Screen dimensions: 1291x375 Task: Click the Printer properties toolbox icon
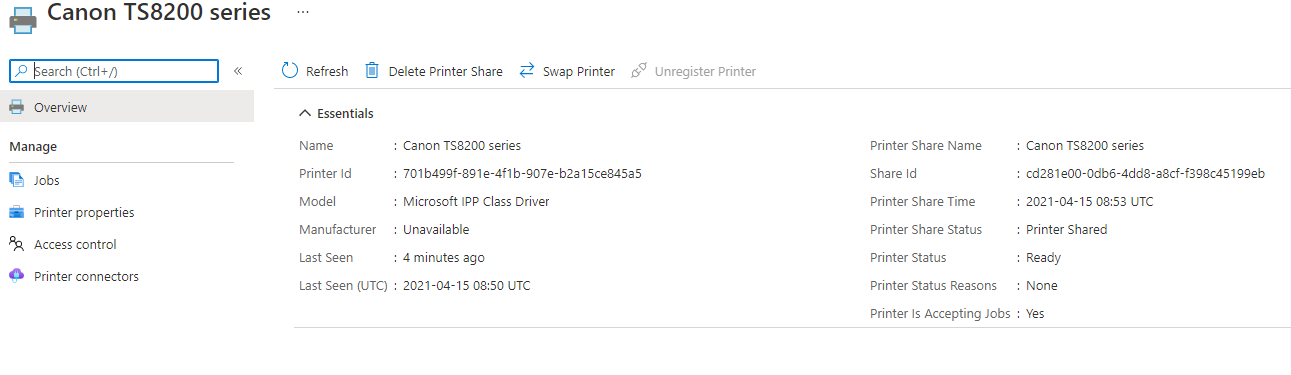tap(16, 212)
